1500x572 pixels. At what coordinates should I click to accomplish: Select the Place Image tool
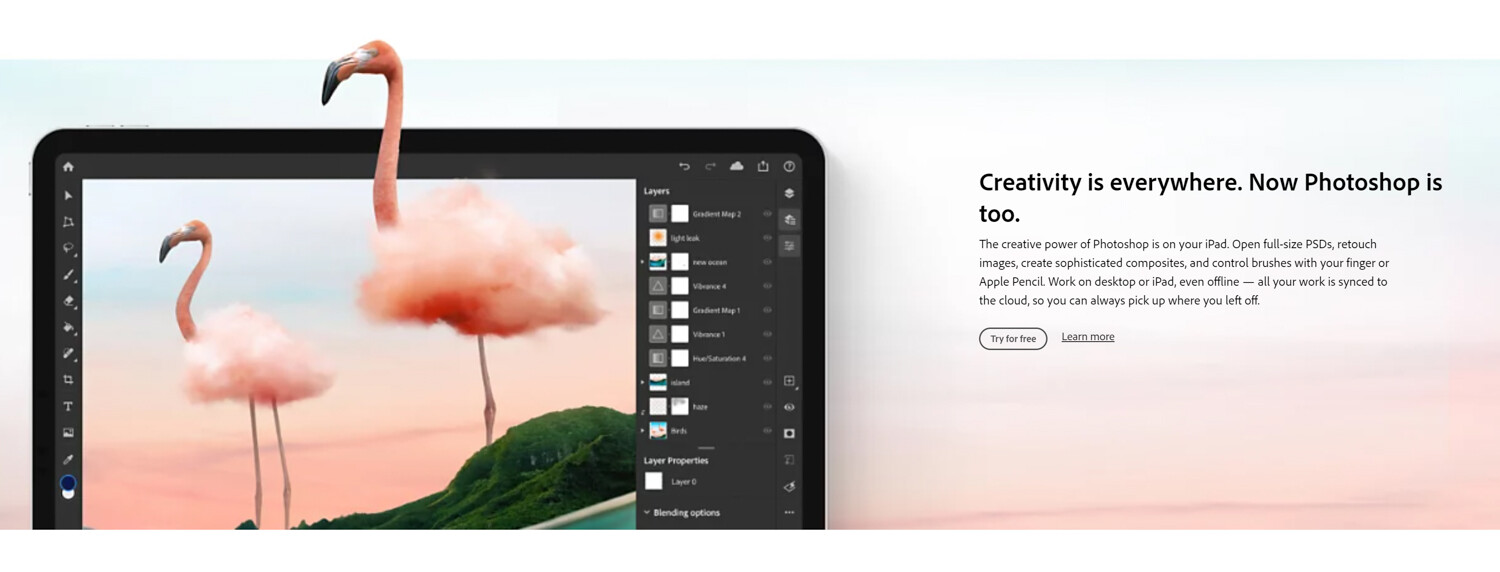pos(68,432)
